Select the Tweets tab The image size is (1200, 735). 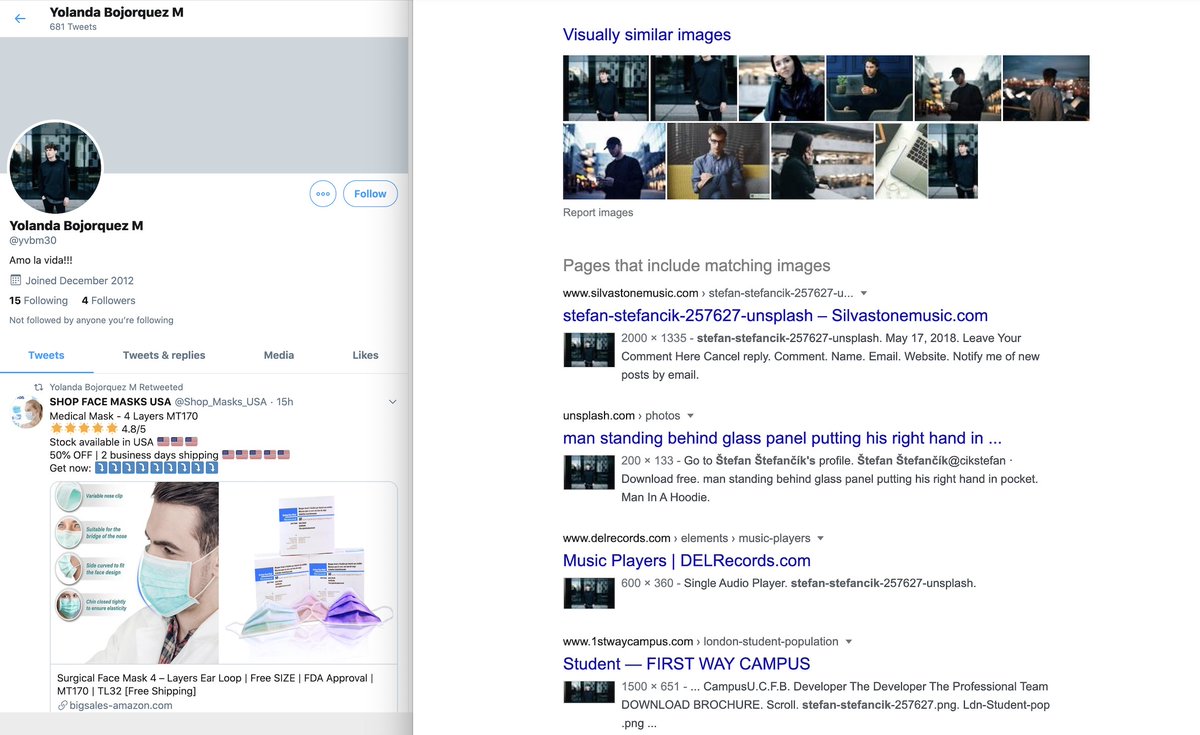click(x=46, y=355)
